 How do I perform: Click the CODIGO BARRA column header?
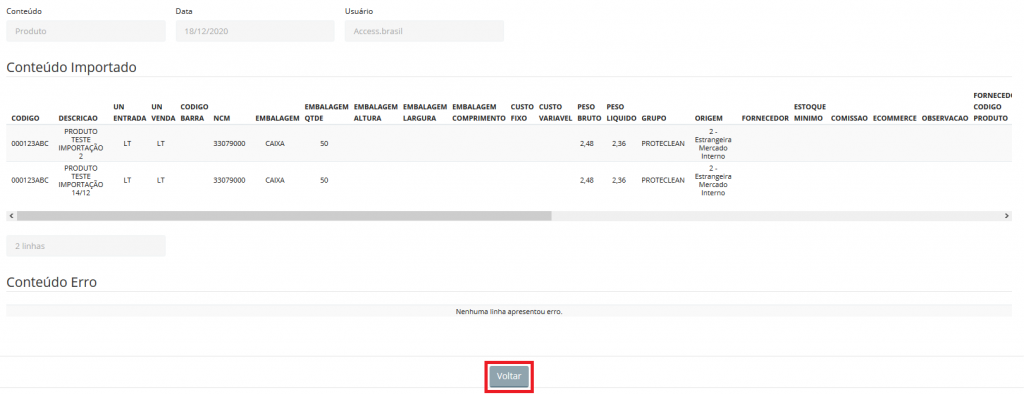[x=194, y=112]
